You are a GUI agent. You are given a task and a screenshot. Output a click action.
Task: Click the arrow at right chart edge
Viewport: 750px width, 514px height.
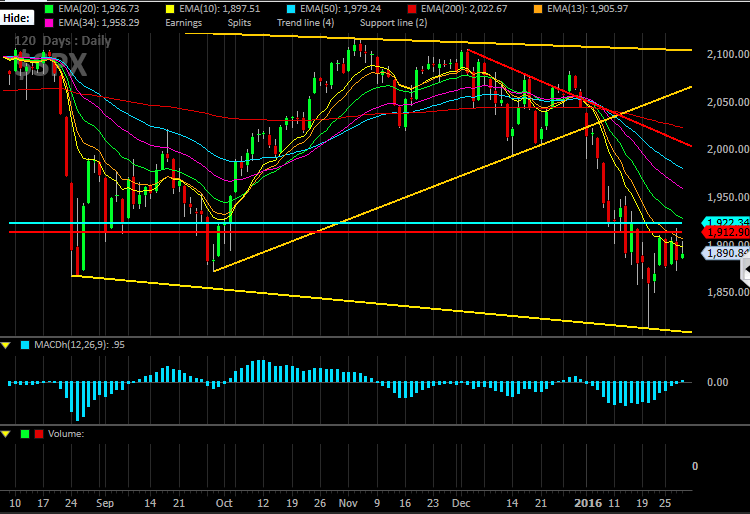[747, 270]
